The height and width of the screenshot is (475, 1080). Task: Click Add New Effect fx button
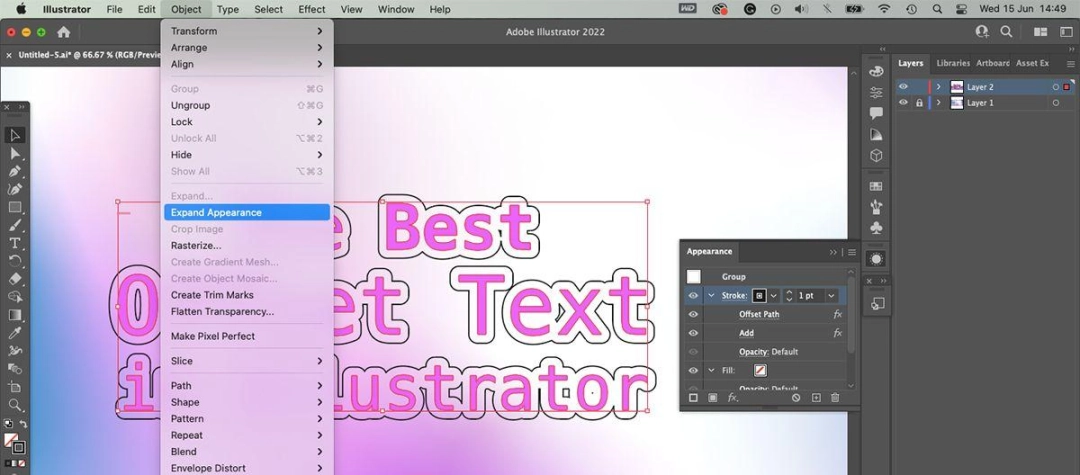tap(733, 398)
